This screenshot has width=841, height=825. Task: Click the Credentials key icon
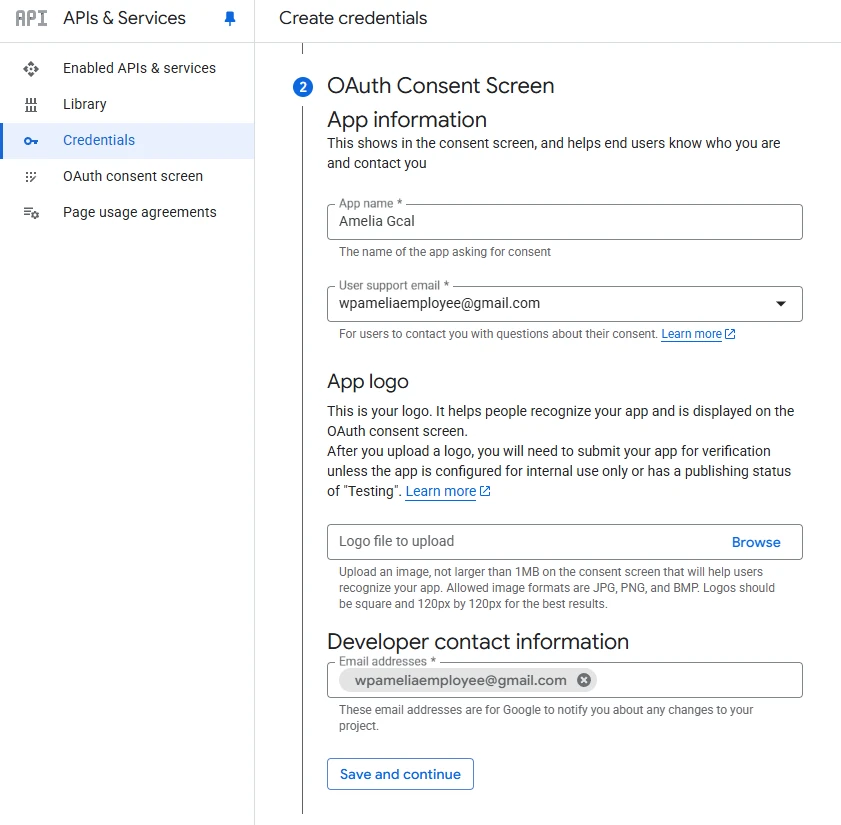(x=31, y=141)
